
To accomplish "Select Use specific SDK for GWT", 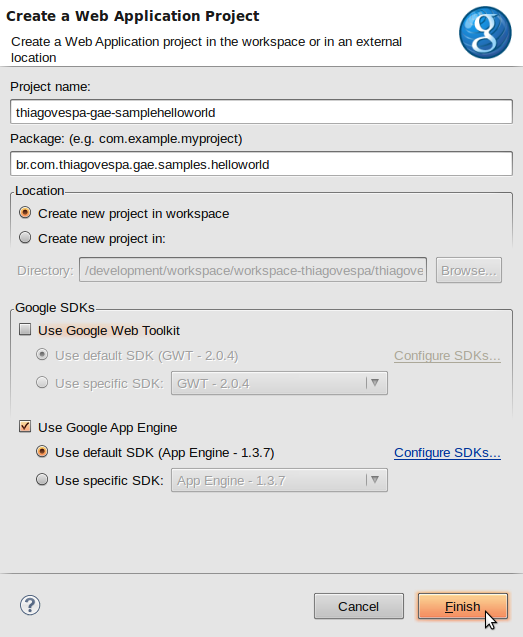I will [42, 382].
